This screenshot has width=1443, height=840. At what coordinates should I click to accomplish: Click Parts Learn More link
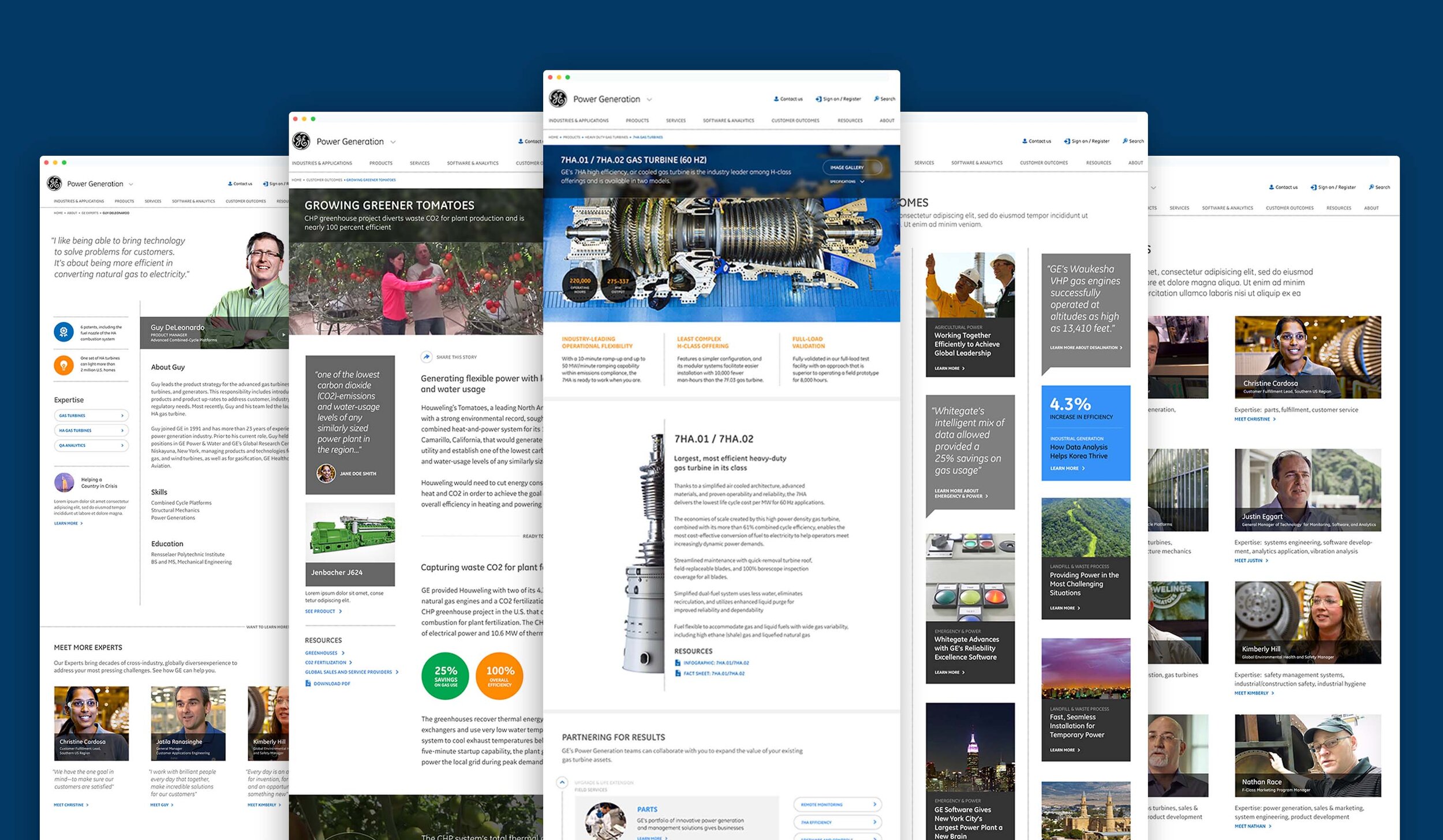tap(652, 838)
